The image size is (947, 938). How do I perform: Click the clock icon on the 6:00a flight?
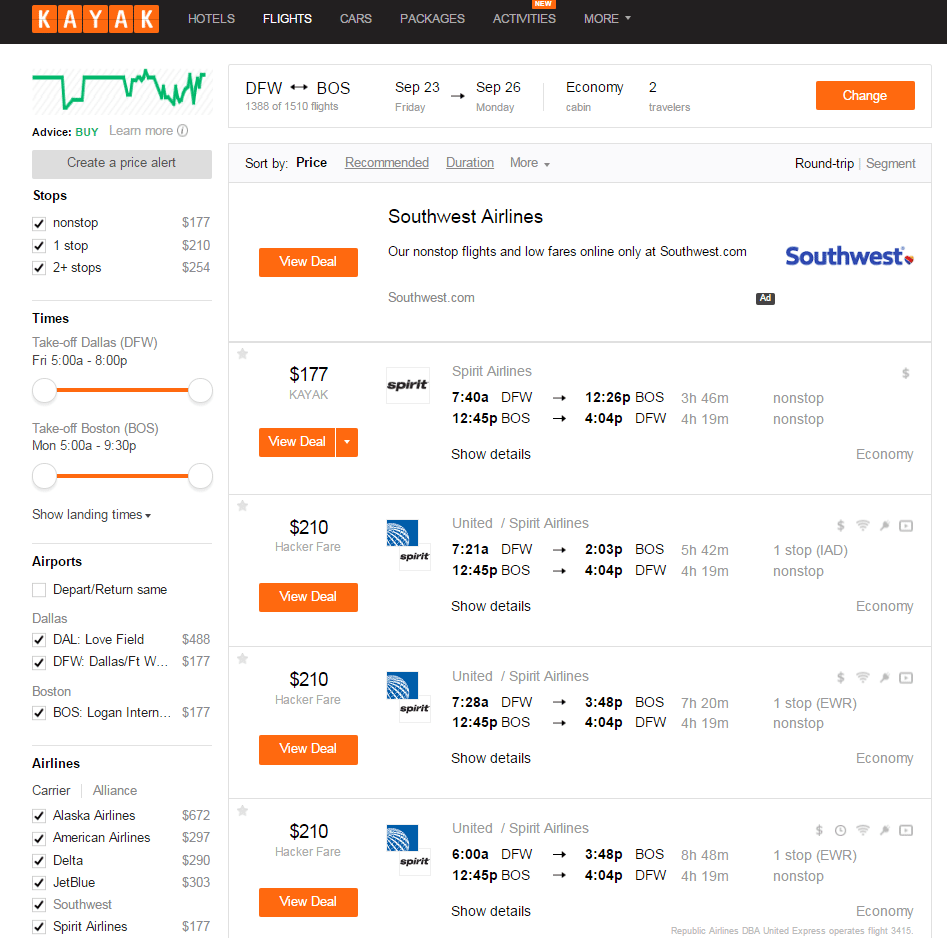point(840,830)
